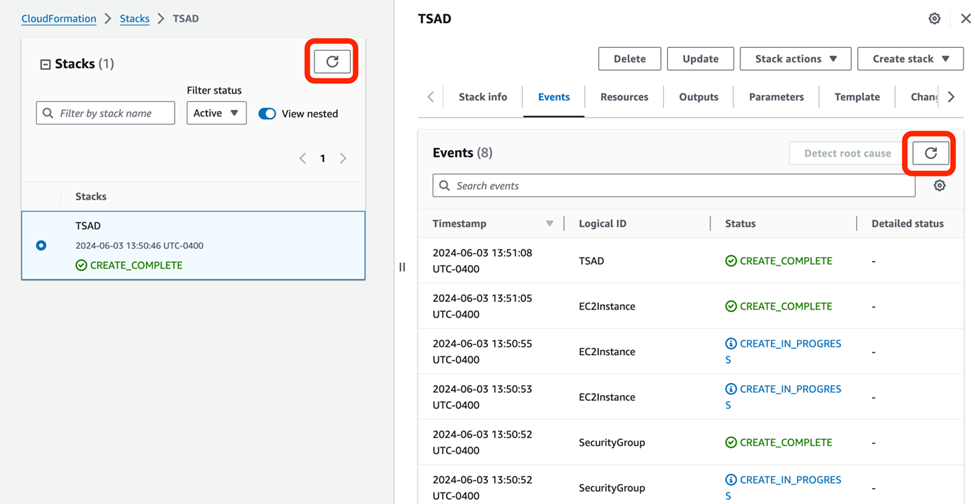Refresh the Stacks list
The height and width of the screenshot is (504, 975).
pos(332,62)
